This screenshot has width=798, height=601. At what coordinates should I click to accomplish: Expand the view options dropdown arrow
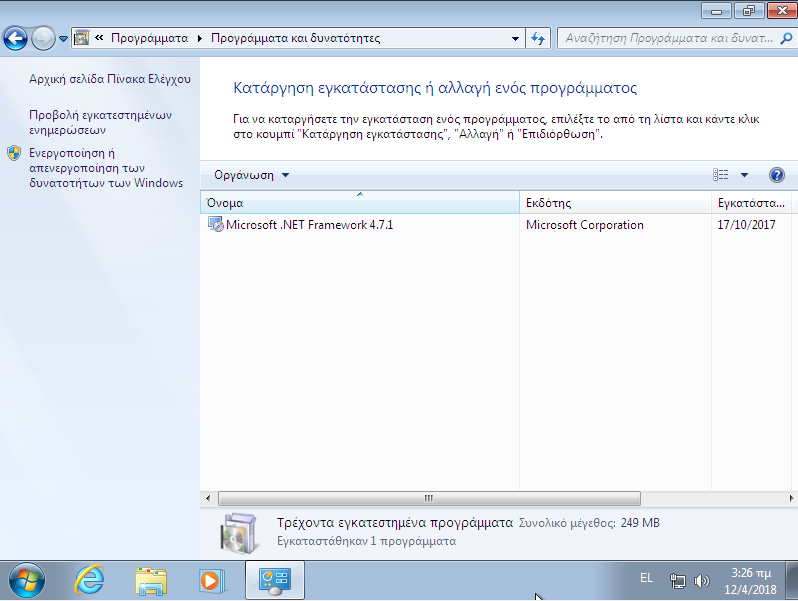click(x=744, y=175)
